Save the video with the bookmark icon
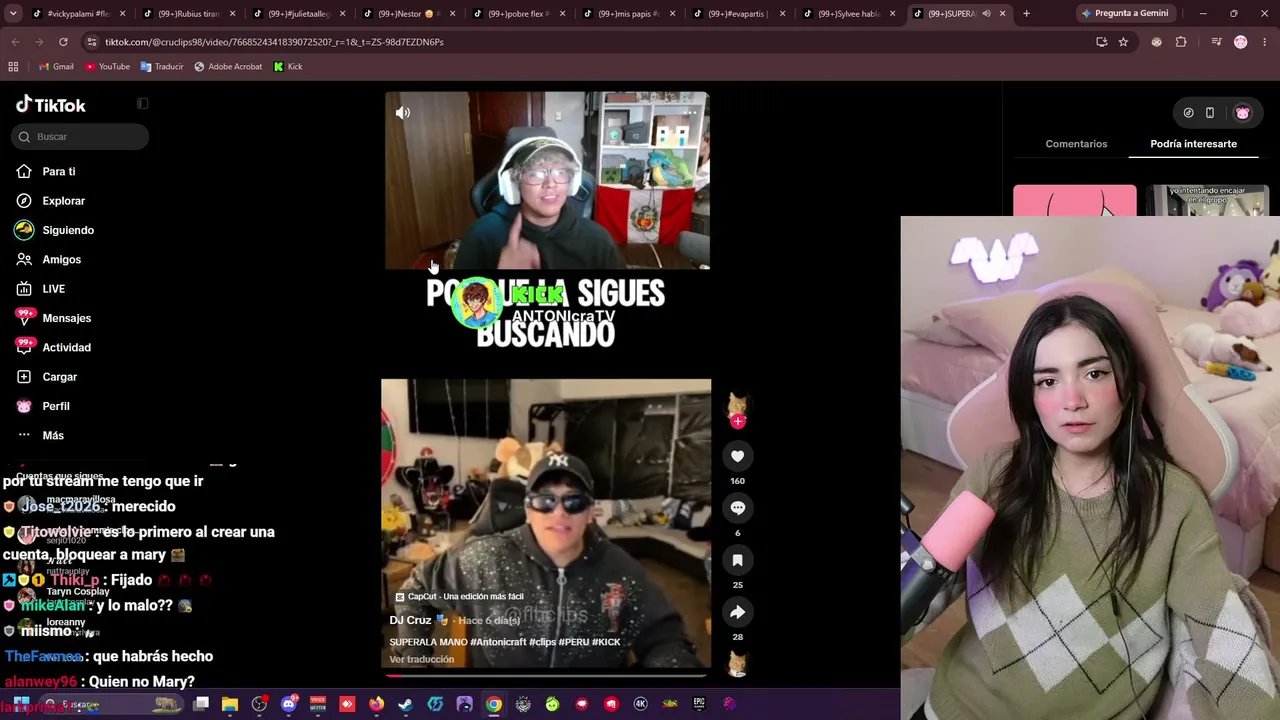This screenshot has height=720, width=1280. tap(737, 560)
